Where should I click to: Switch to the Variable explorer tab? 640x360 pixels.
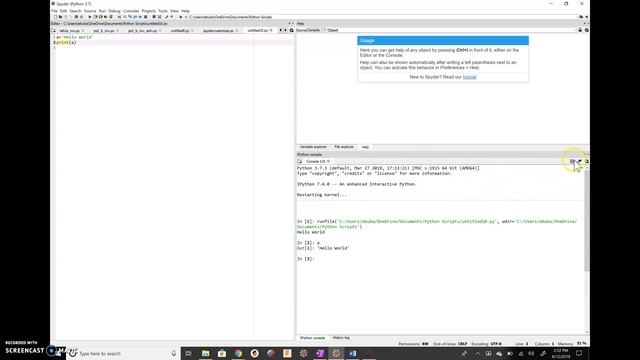(313, 147)
